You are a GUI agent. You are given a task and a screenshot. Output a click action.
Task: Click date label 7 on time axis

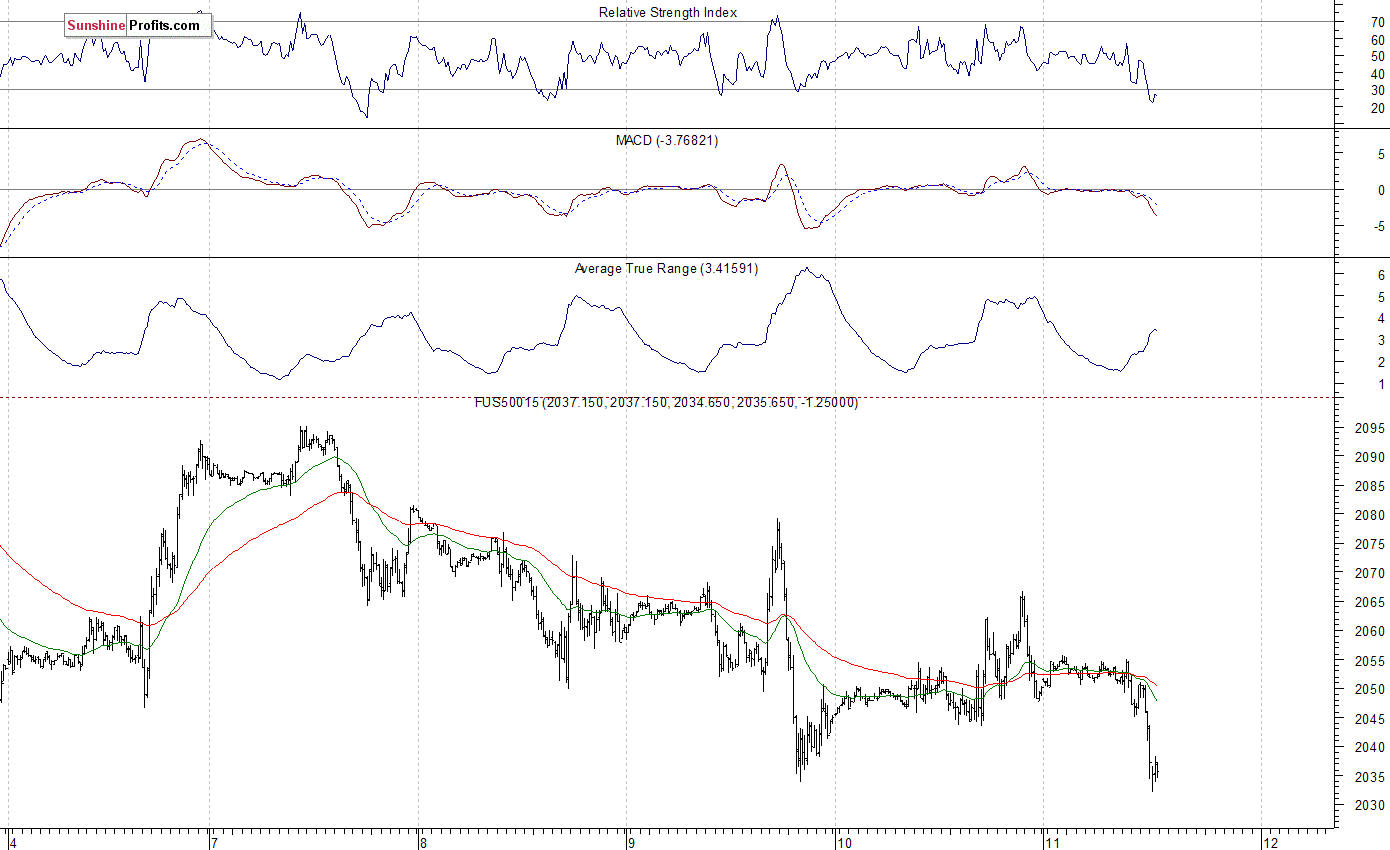[213, 842]
